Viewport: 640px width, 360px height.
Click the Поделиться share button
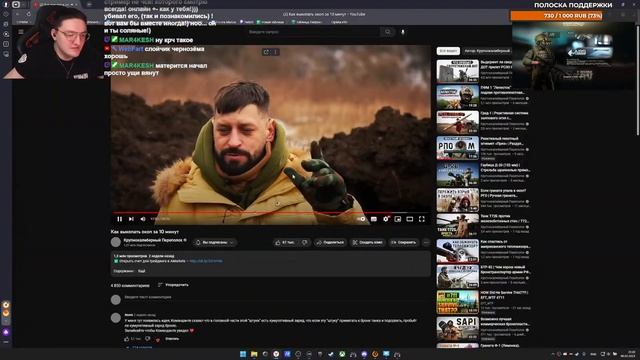tap(330, 242)
